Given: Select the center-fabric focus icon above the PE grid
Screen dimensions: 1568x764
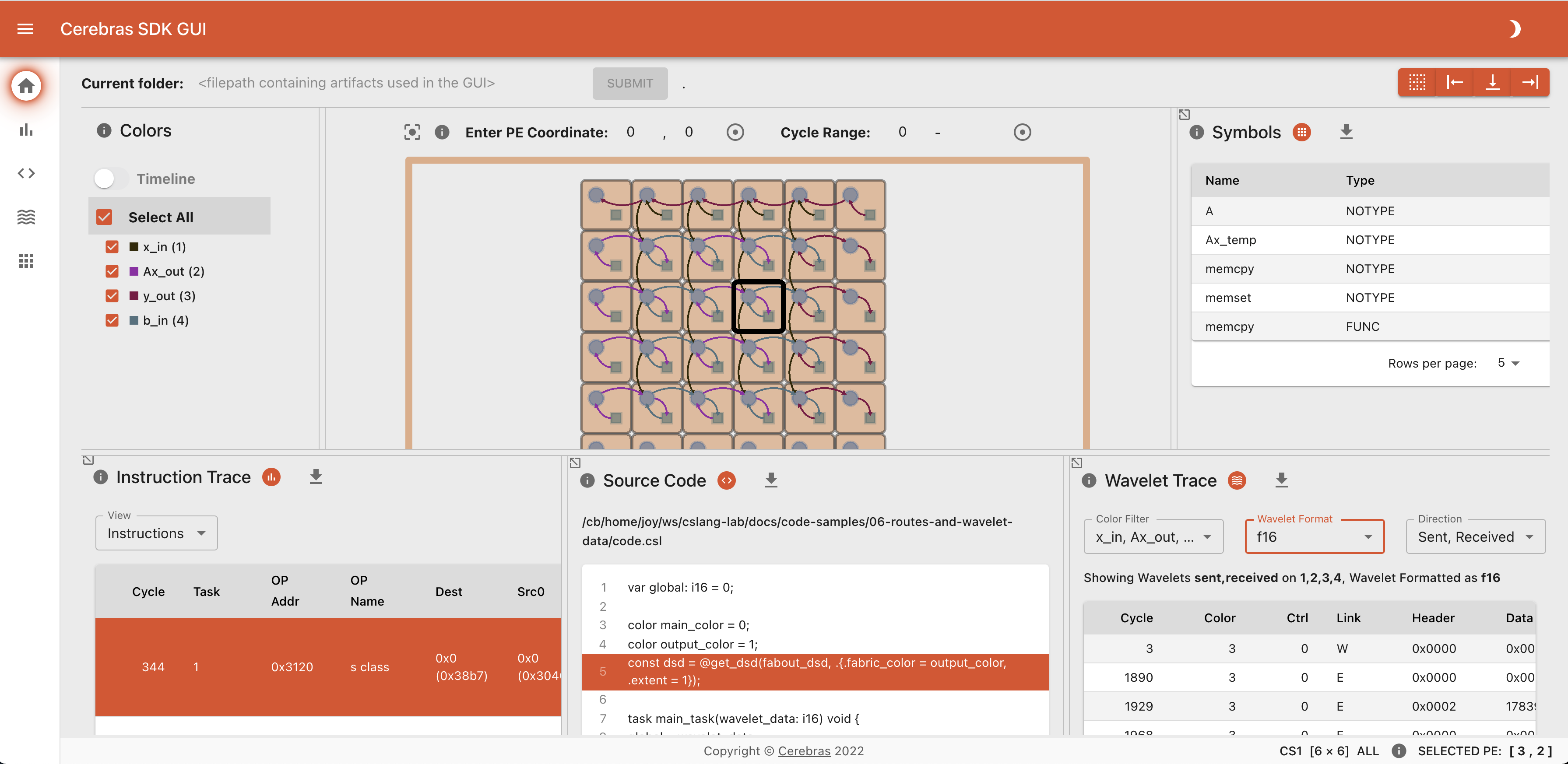Looking at the screenshot, I should pos(412,131).
